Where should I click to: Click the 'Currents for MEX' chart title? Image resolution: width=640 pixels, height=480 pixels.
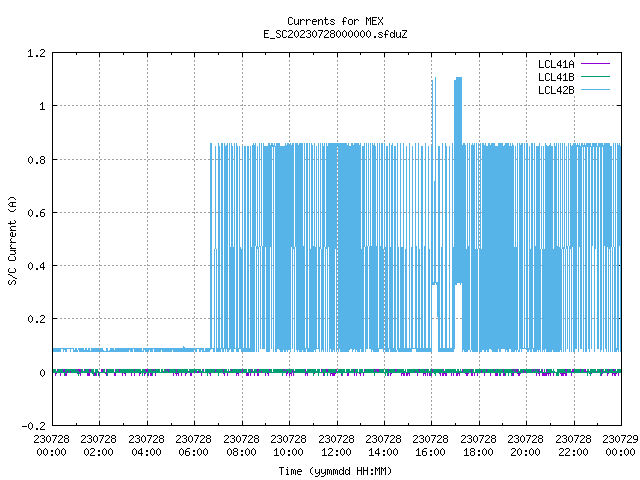click(335, 21)
